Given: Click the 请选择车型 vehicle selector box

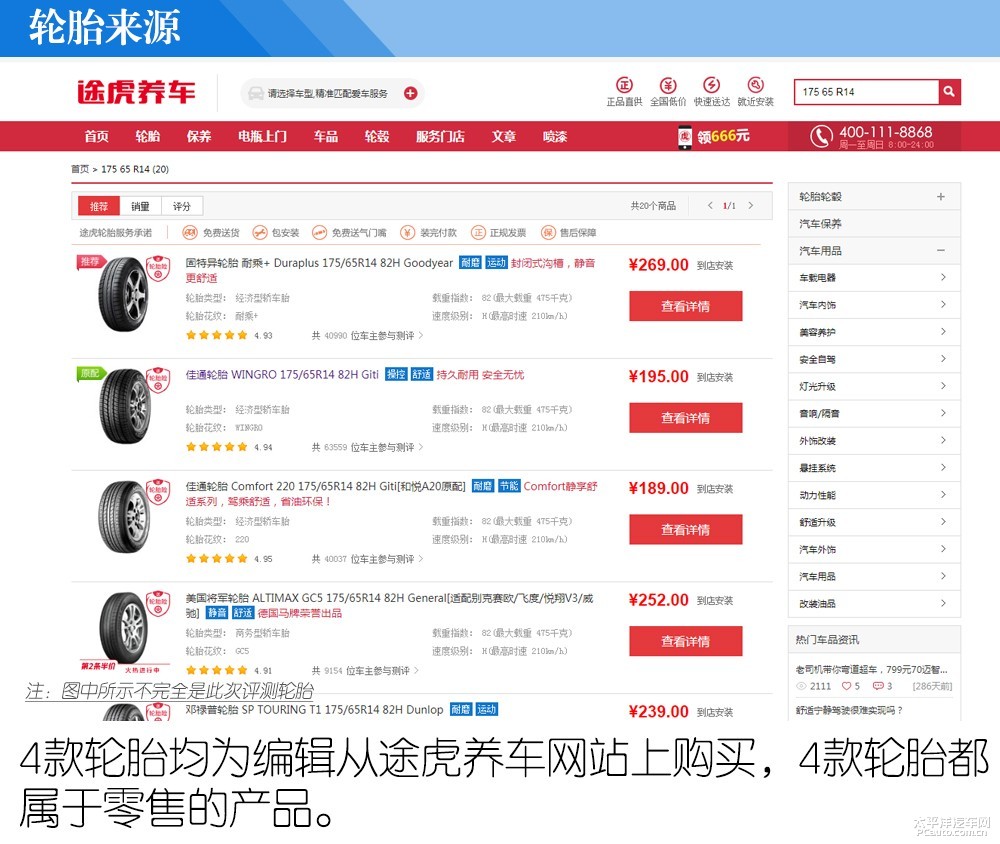Looking at the screenshot, I should click(332, 93).
